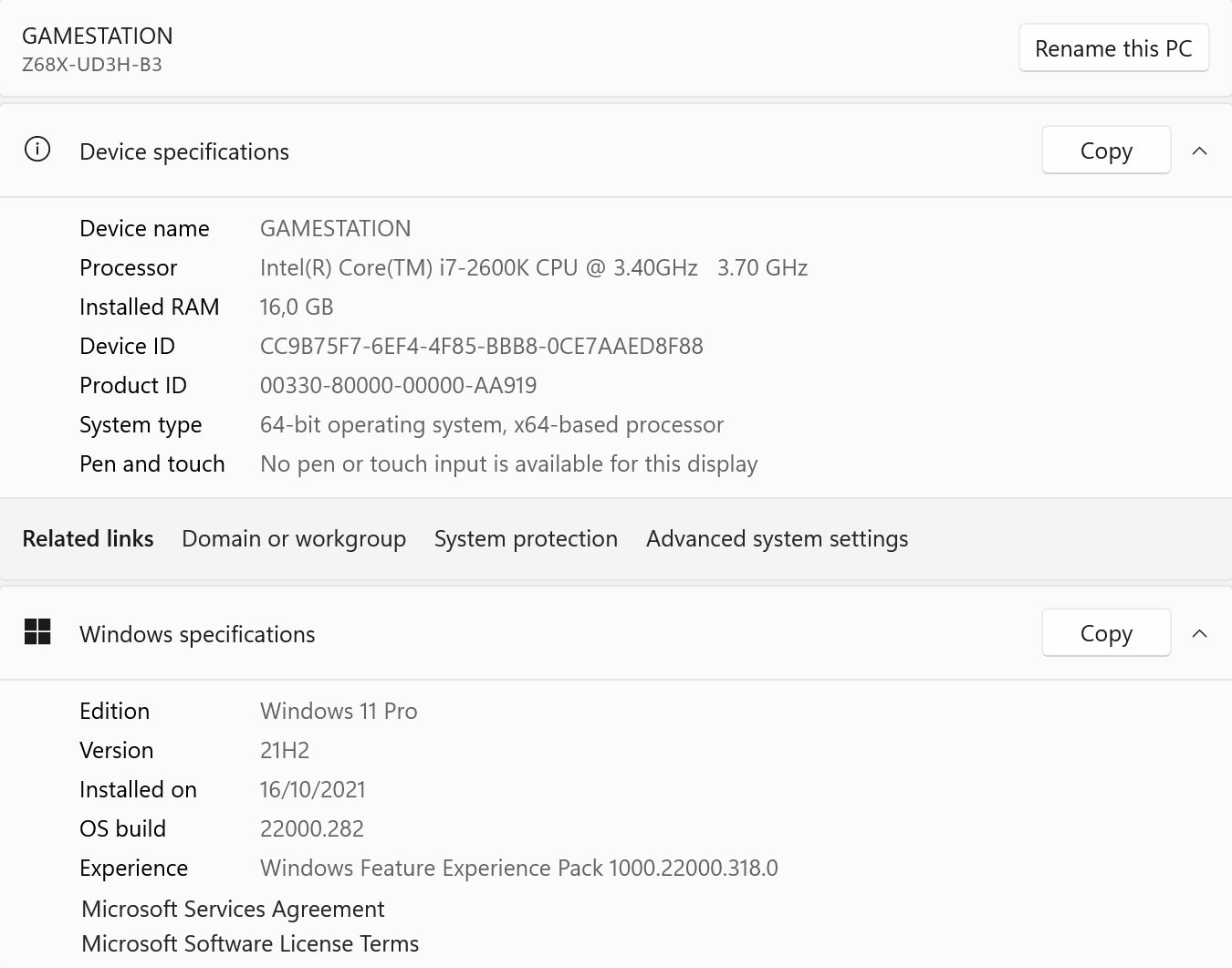Image resolution: width=1232 pixels, height=968 pixels.
Task: Select the Windows Feature Experience Pack text
Action: tap(519, 869)
